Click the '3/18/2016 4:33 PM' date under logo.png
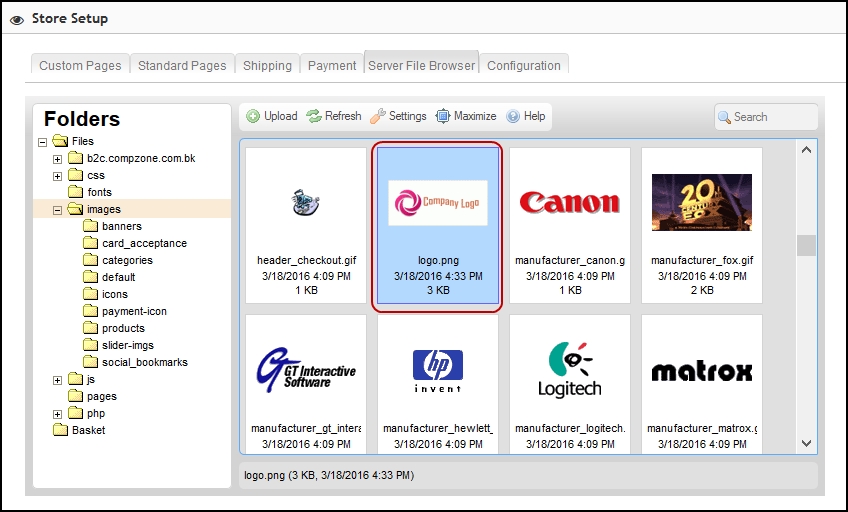848x512 pixels. (438, 276)
